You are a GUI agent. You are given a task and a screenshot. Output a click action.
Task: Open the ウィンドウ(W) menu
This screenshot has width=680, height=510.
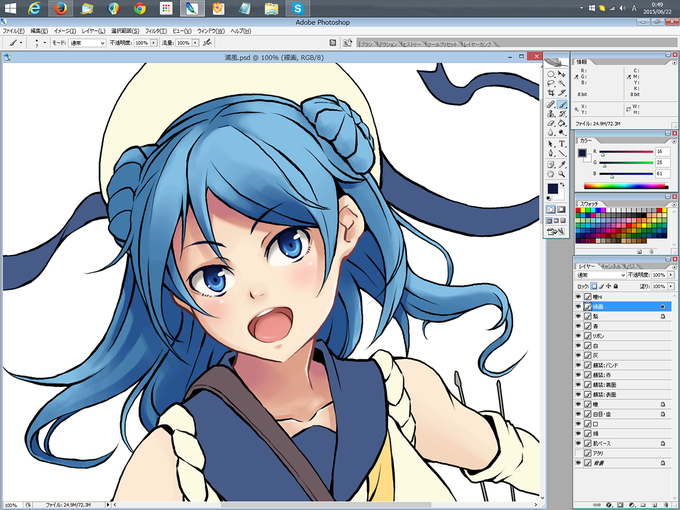211,31
